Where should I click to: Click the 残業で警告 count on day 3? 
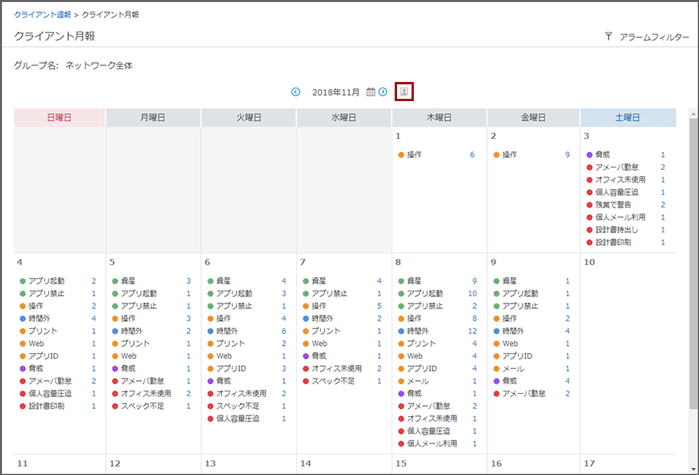click(x=662, y=204)
